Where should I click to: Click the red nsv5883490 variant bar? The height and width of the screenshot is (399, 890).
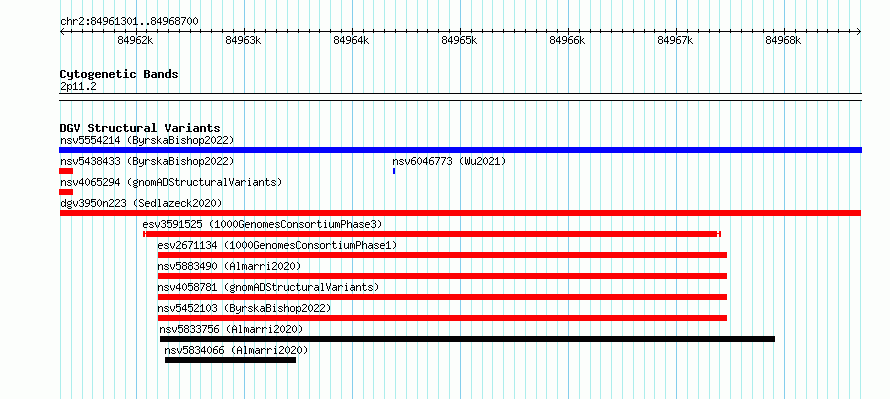click(x=442, y=276)
